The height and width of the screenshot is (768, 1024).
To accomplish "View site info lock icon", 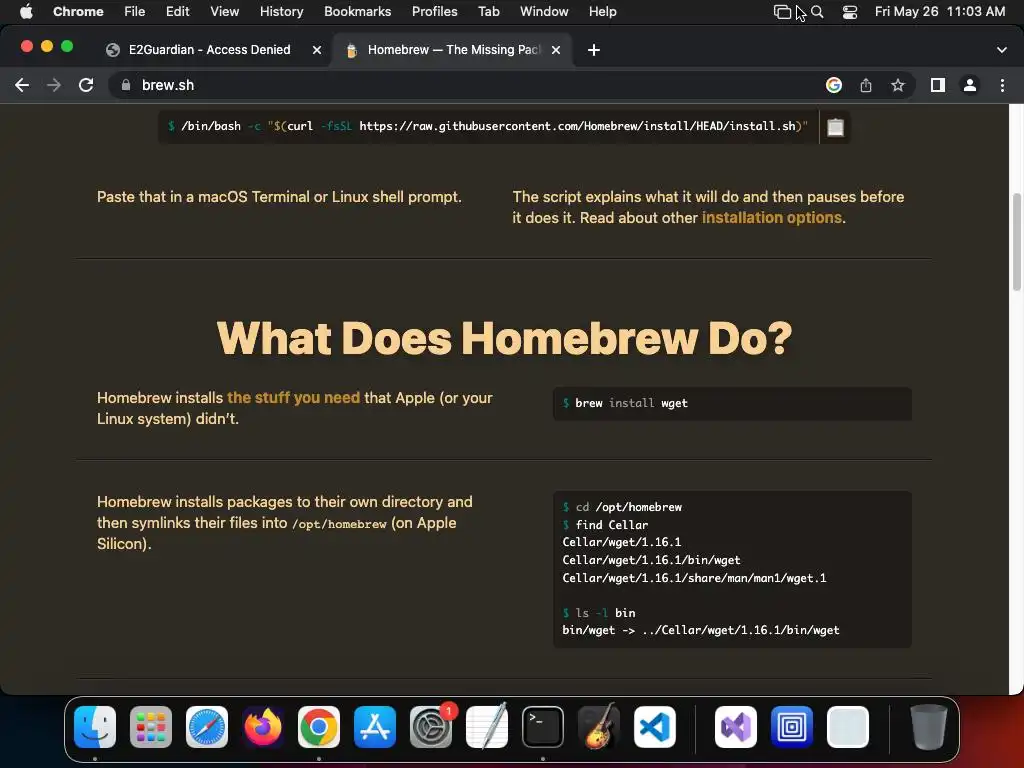I will point(126,85).
